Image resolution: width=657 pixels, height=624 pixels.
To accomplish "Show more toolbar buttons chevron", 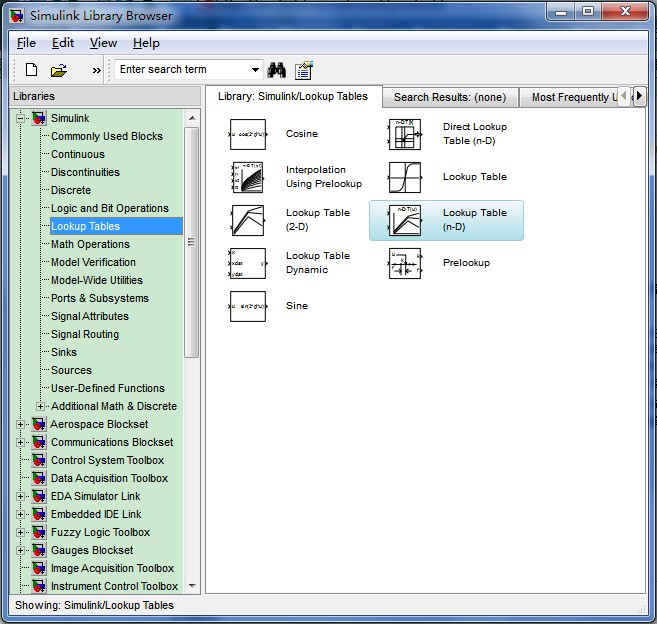I will click(x=96, y=70).
